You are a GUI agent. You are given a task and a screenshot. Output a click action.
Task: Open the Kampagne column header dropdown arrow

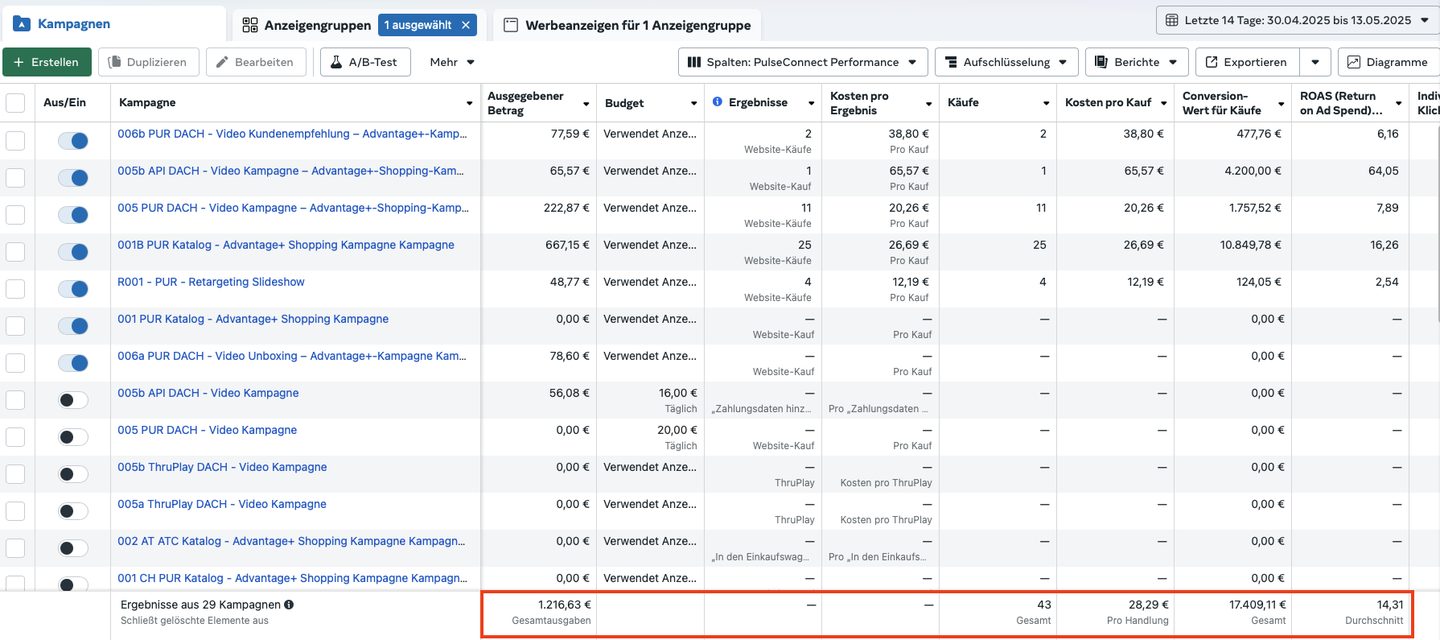click(469, 103)
